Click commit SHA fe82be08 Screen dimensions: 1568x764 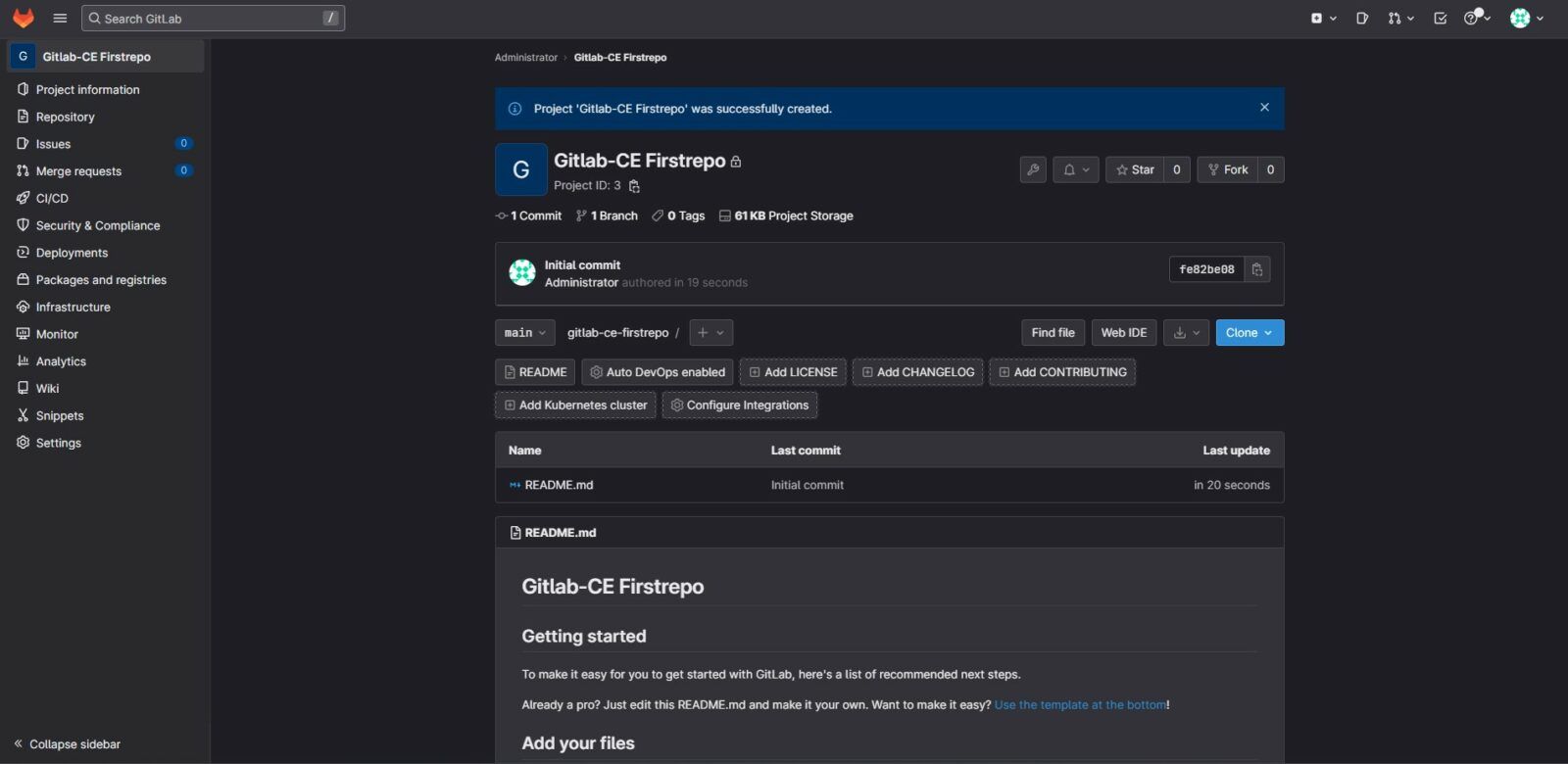click(x=1206, y=269)
